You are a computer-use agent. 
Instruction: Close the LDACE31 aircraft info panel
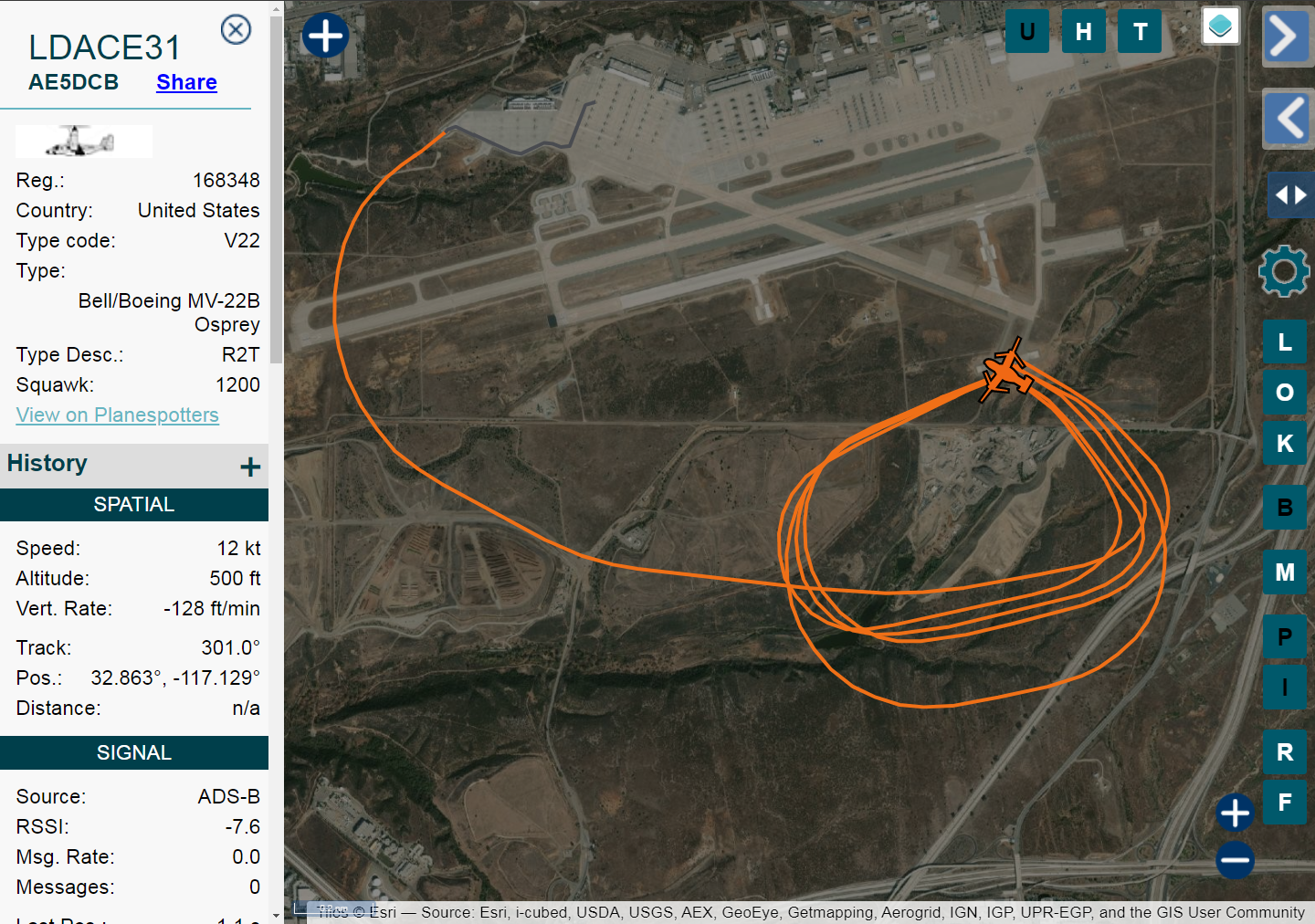click(236, 30)
